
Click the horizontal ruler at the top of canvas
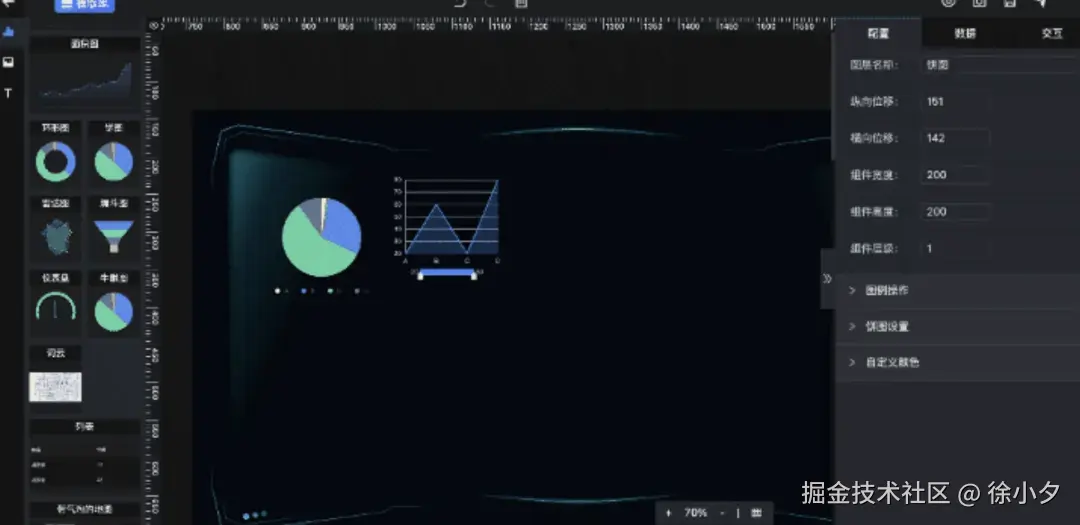click(496, 25)
